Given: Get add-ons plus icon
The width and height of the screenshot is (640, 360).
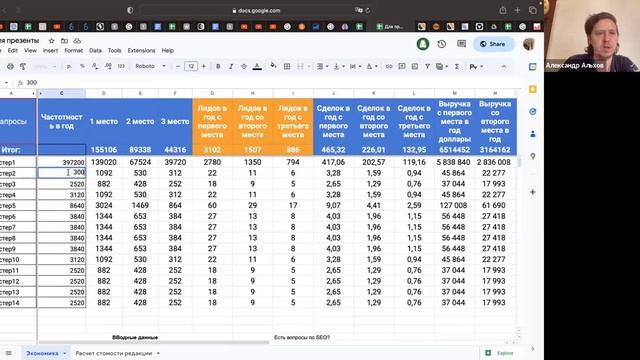Looking at the screenshot, I should tap(533, 192).
